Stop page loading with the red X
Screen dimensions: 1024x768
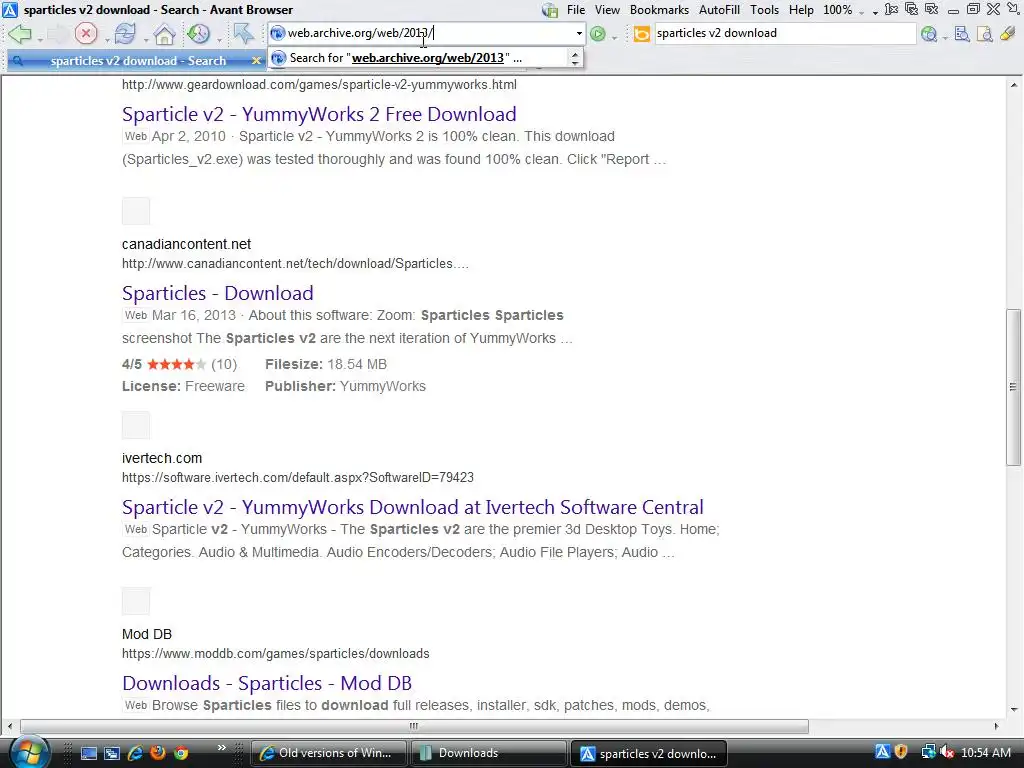click(86, 33)
